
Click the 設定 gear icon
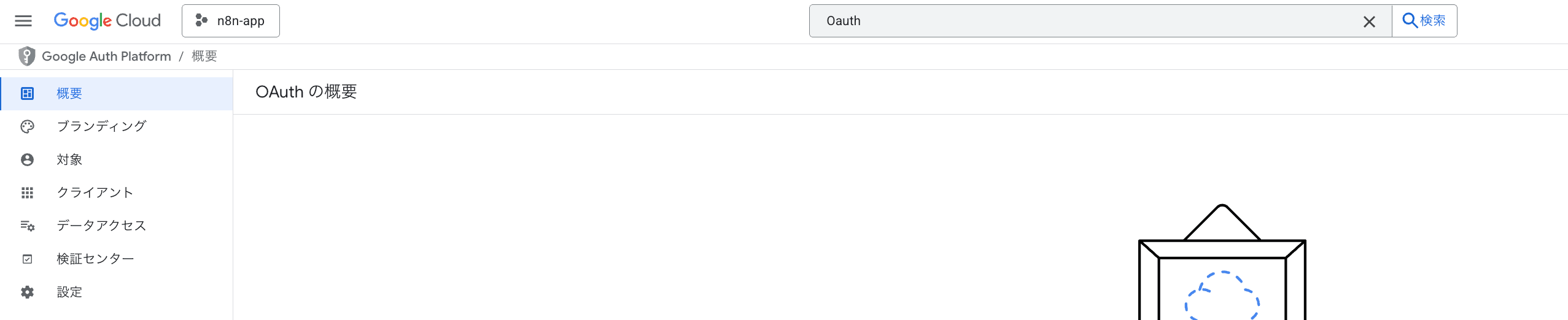[x=27, y=292]
